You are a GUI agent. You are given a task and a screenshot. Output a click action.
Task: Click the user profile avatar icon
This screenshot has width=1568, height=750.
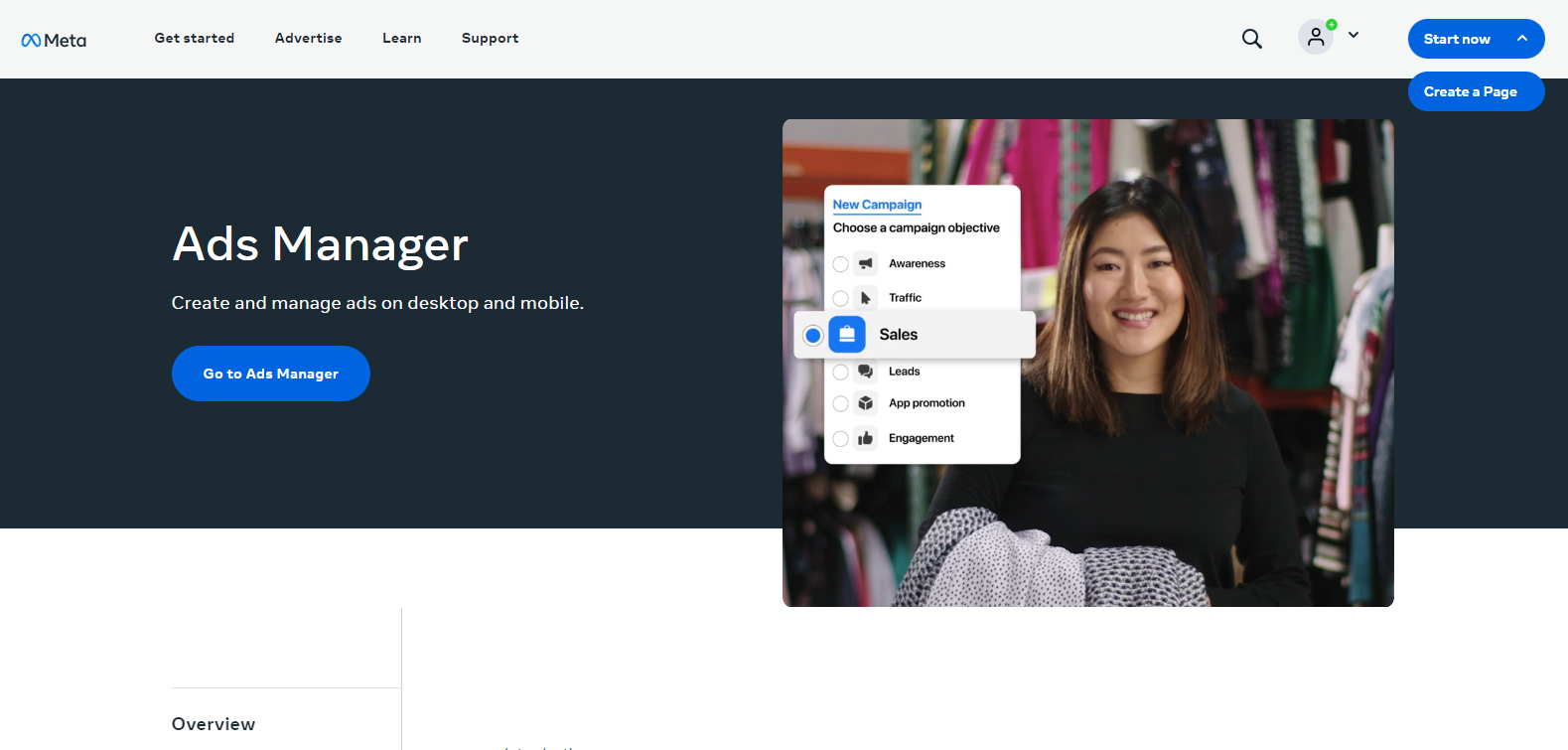[x=1316, y=38]
